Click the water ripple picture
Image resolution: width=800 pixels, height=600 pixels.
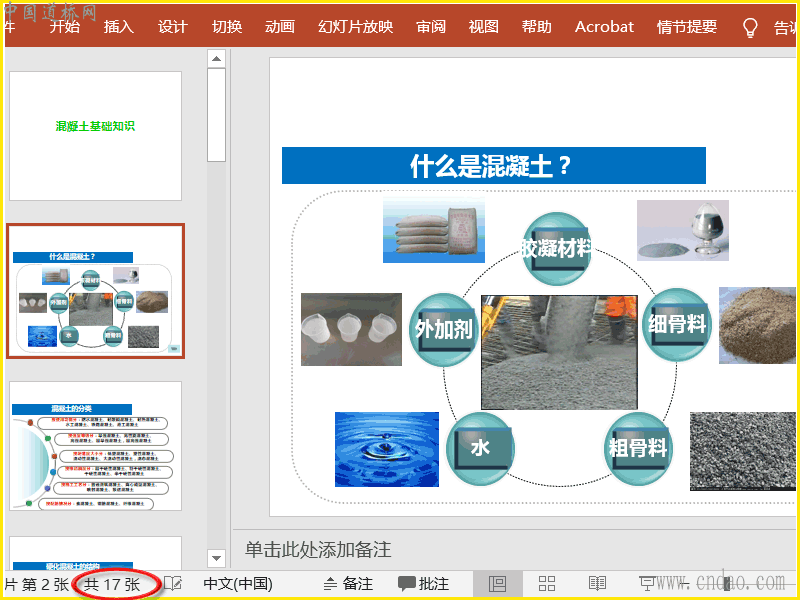(x=387, y=449)
